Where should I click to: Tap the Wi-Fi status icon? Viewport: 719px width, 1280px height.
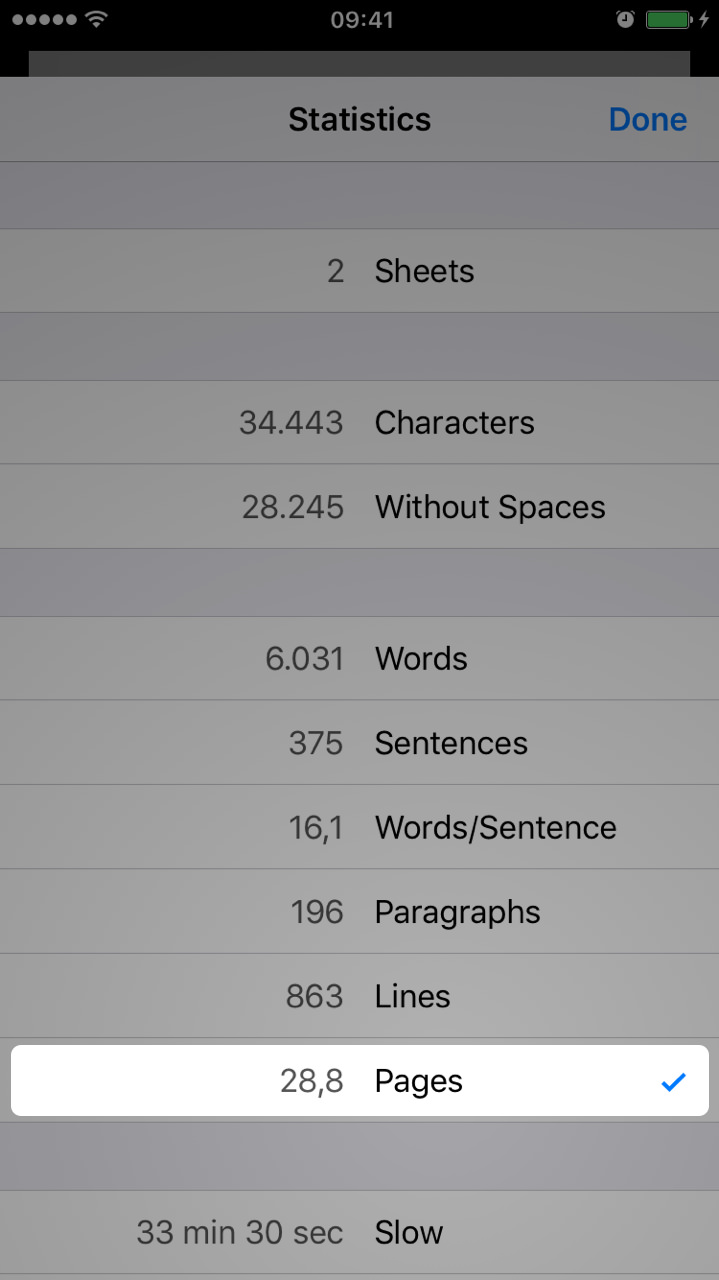[96, 19]
